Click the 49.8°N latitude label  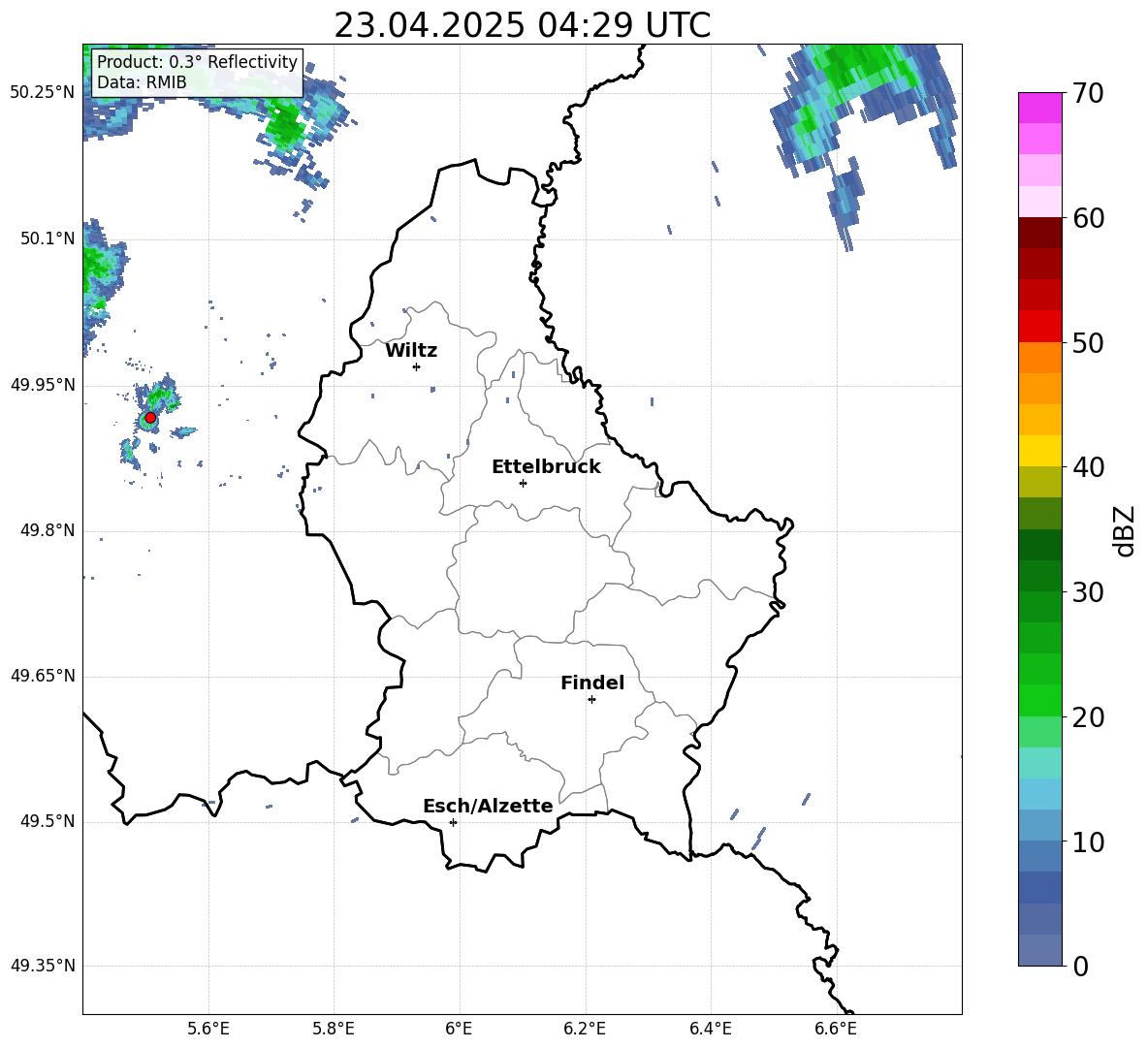(x=48, y=530)
